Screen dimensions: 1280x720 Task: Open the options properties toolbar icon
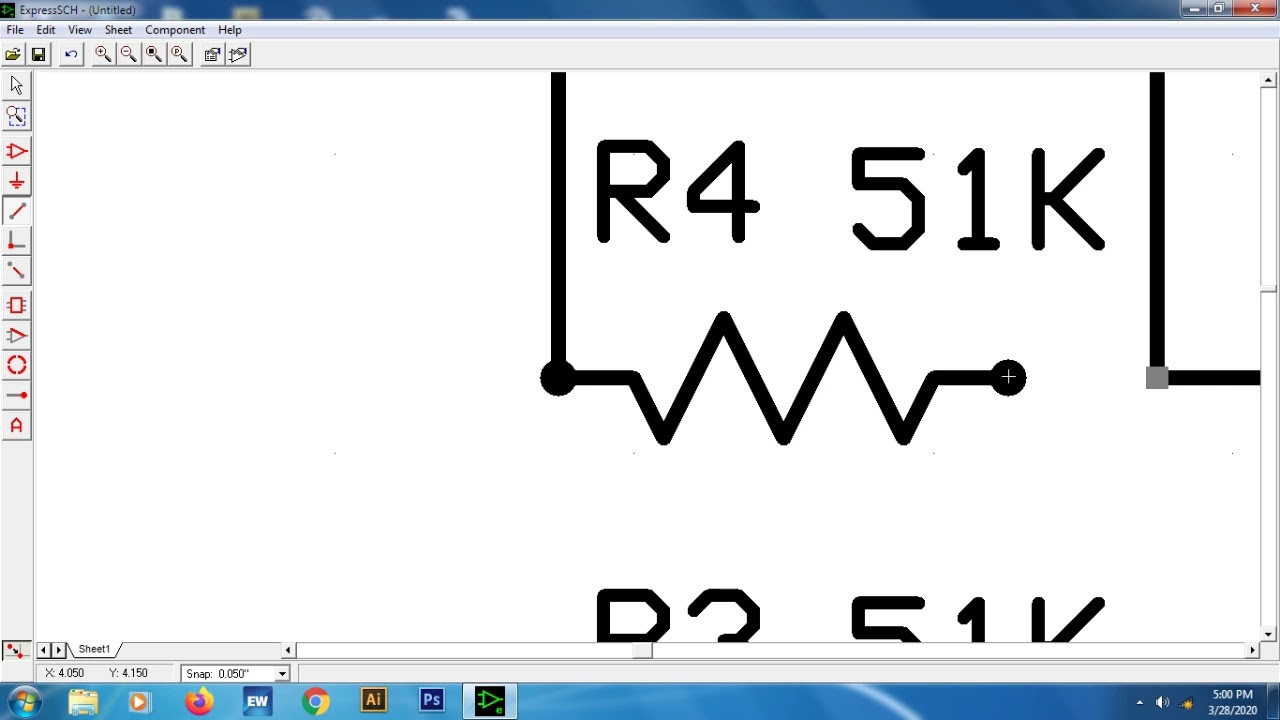[212, 55]
